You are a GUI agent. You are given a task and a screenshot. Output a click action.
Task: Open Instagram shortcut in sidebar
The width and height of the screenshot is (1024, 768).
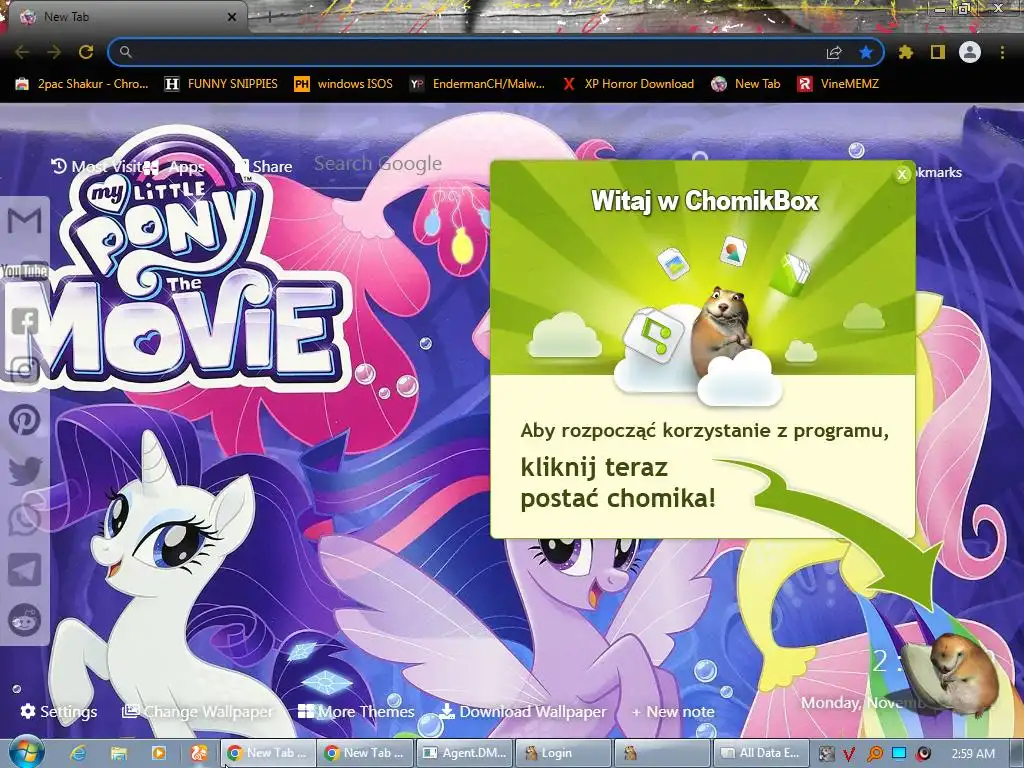25,370
